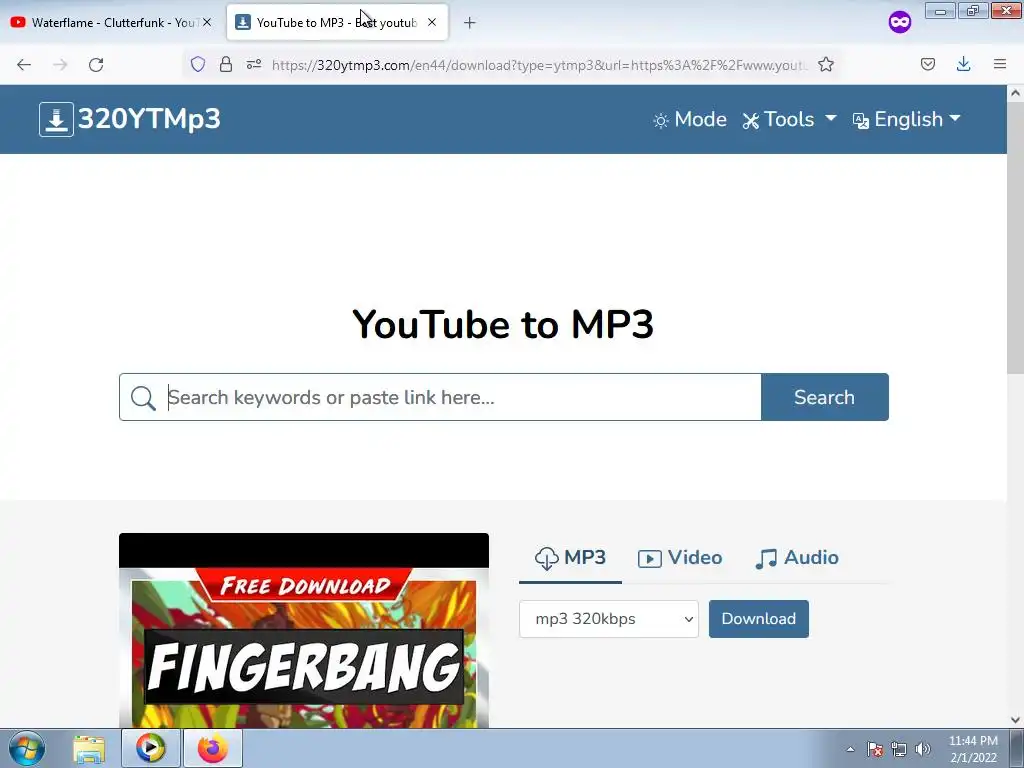
Task: Go forward to the next page
Action: [60, 65]
